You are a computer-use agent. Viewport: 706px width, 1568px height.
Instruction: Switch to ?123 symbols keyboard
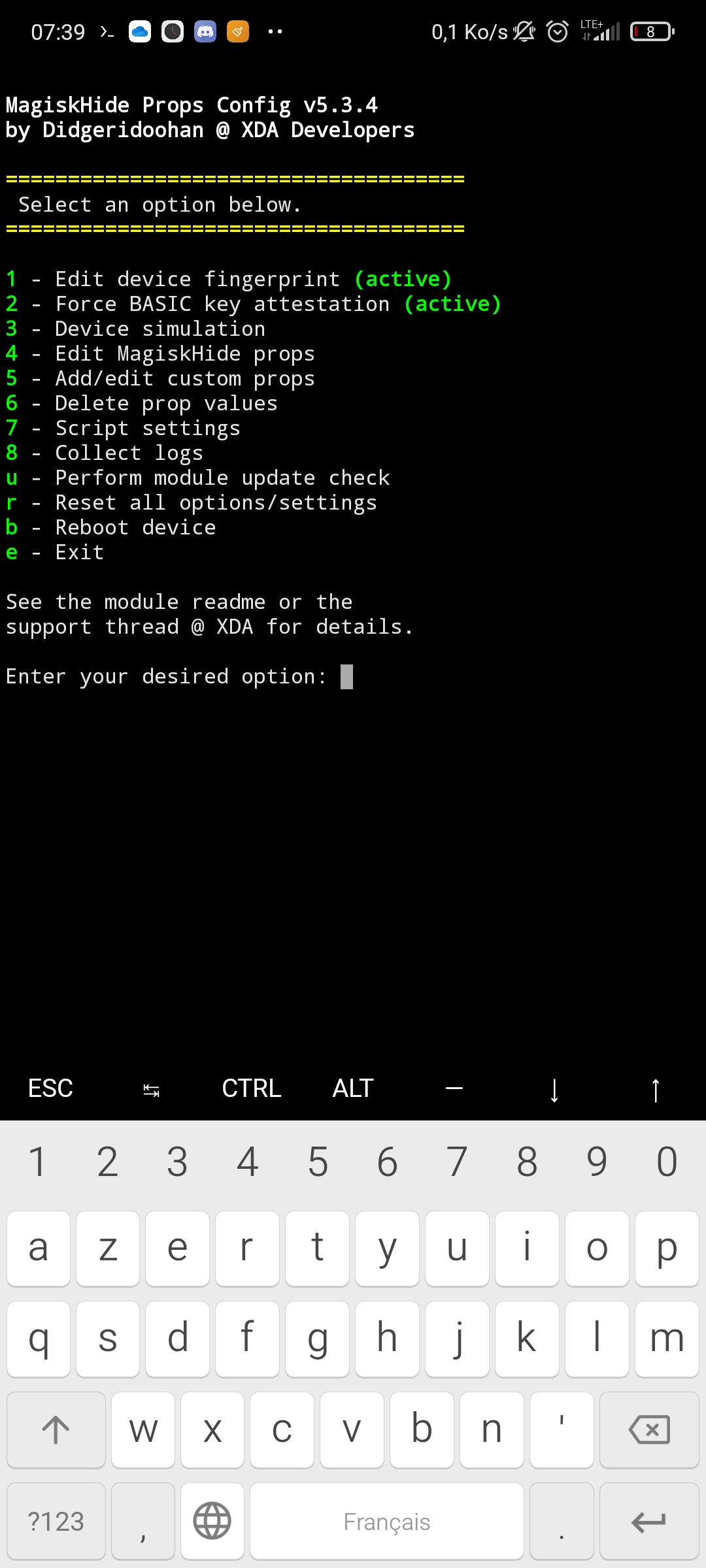coord(56,1520)
